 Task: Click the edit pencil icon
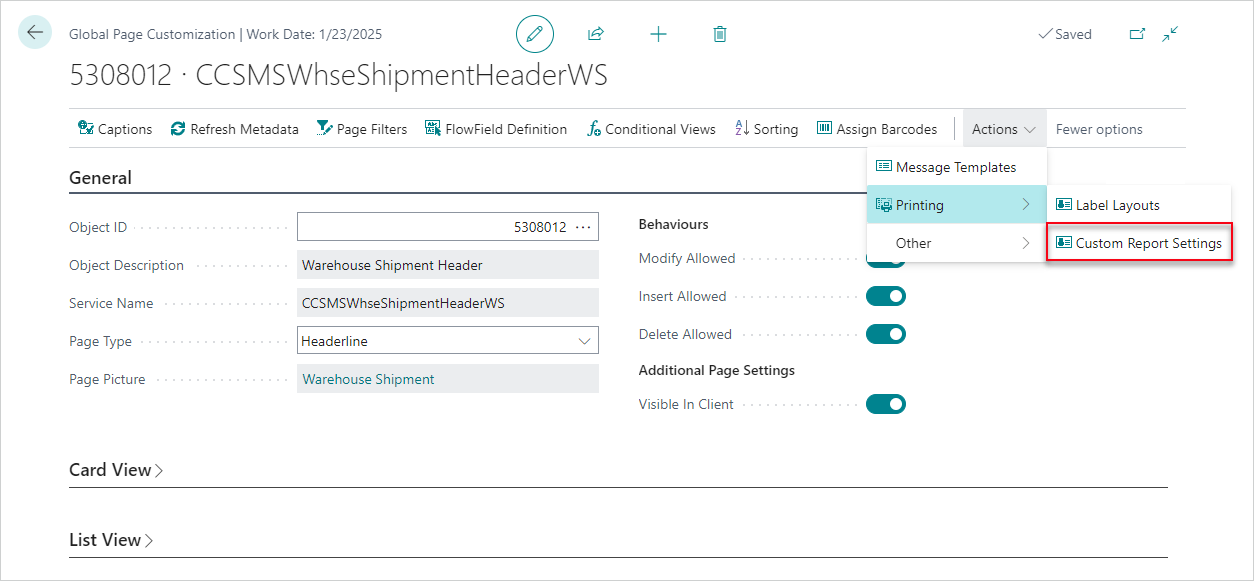point(535,33)
